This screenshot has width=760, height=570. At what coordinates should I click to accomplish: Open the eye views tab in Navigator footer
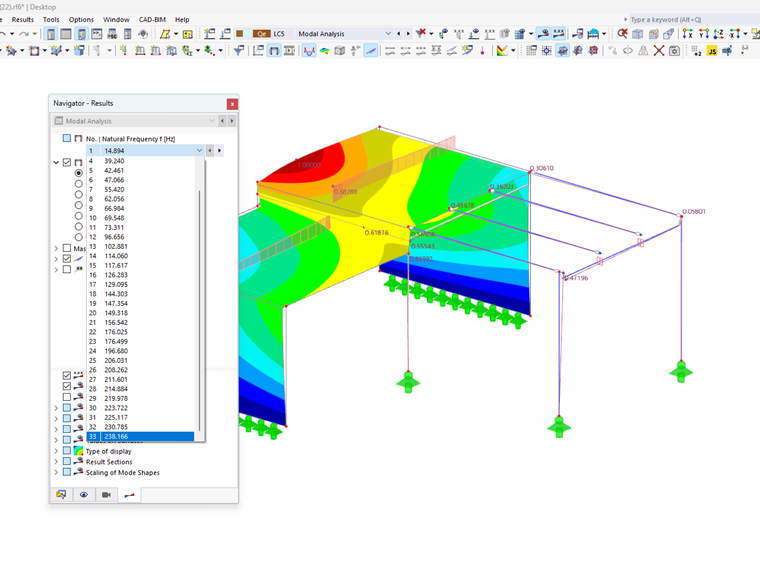pyautogui.click(x=84, y=495)
